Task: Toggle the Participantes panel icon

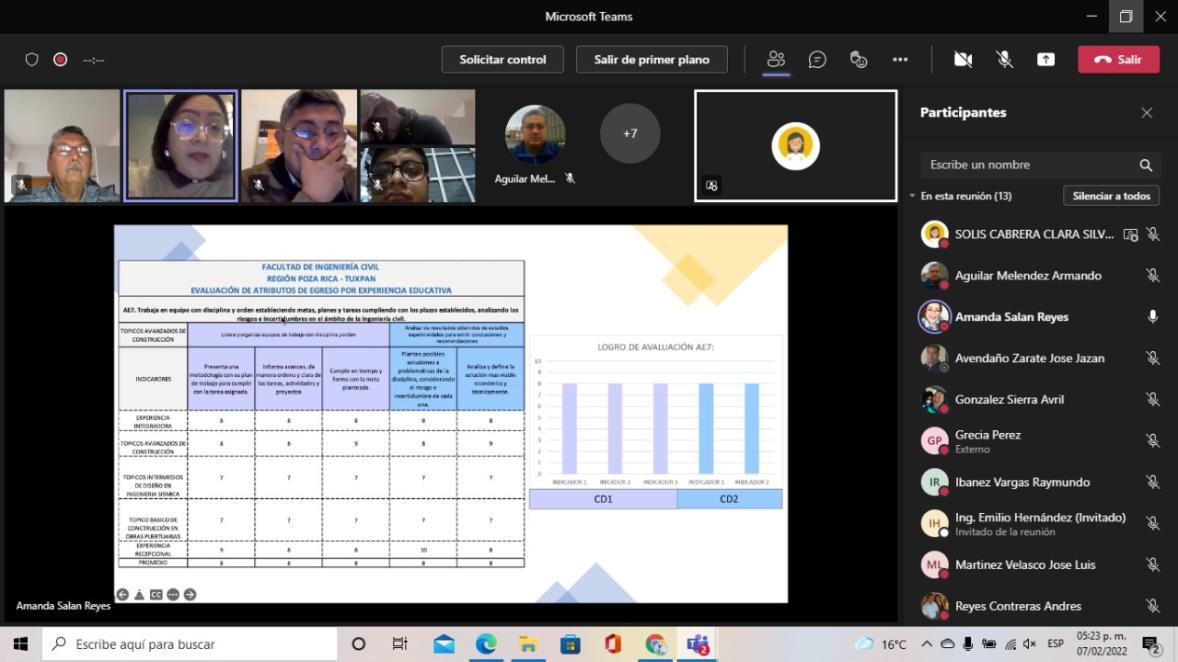Action: (x=776, y=60)
